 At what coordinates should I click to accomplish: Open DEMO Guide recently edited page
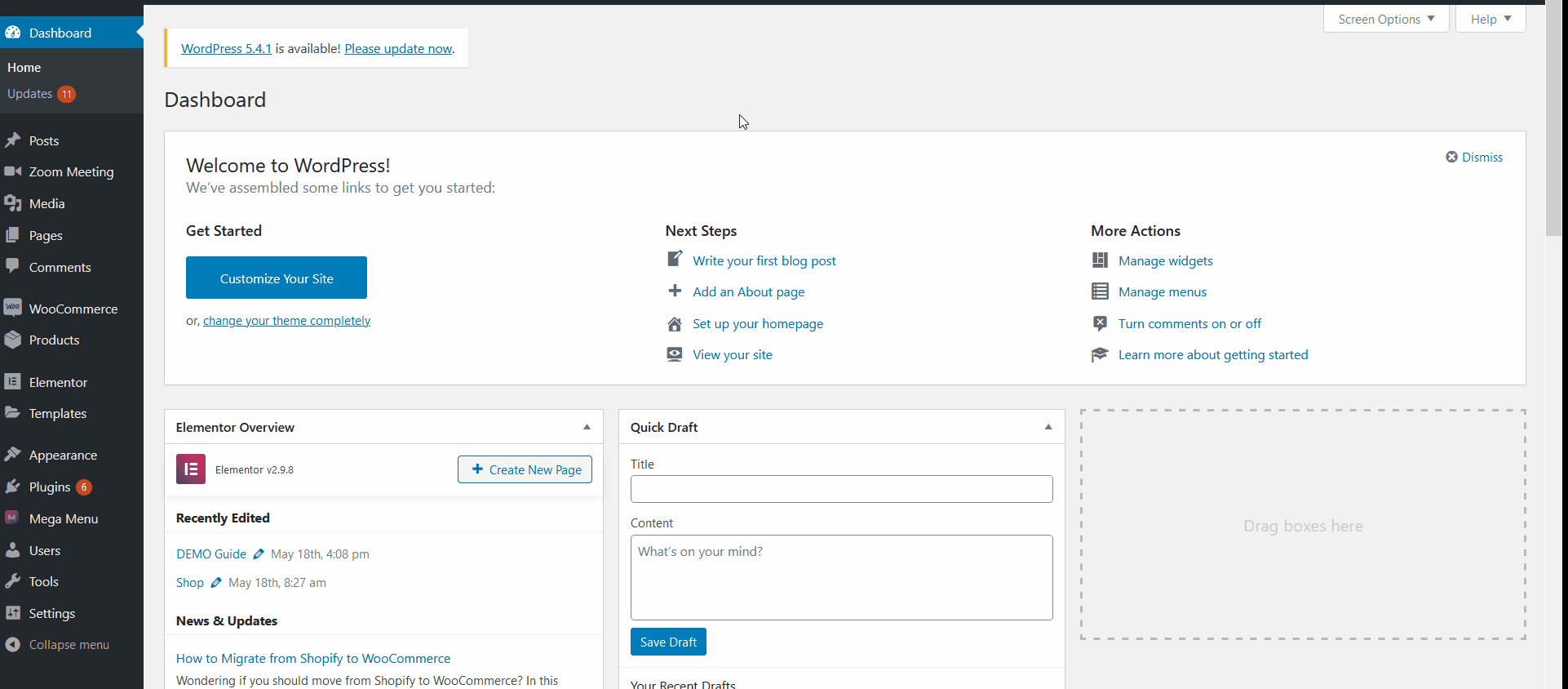(x=211, y=553)
